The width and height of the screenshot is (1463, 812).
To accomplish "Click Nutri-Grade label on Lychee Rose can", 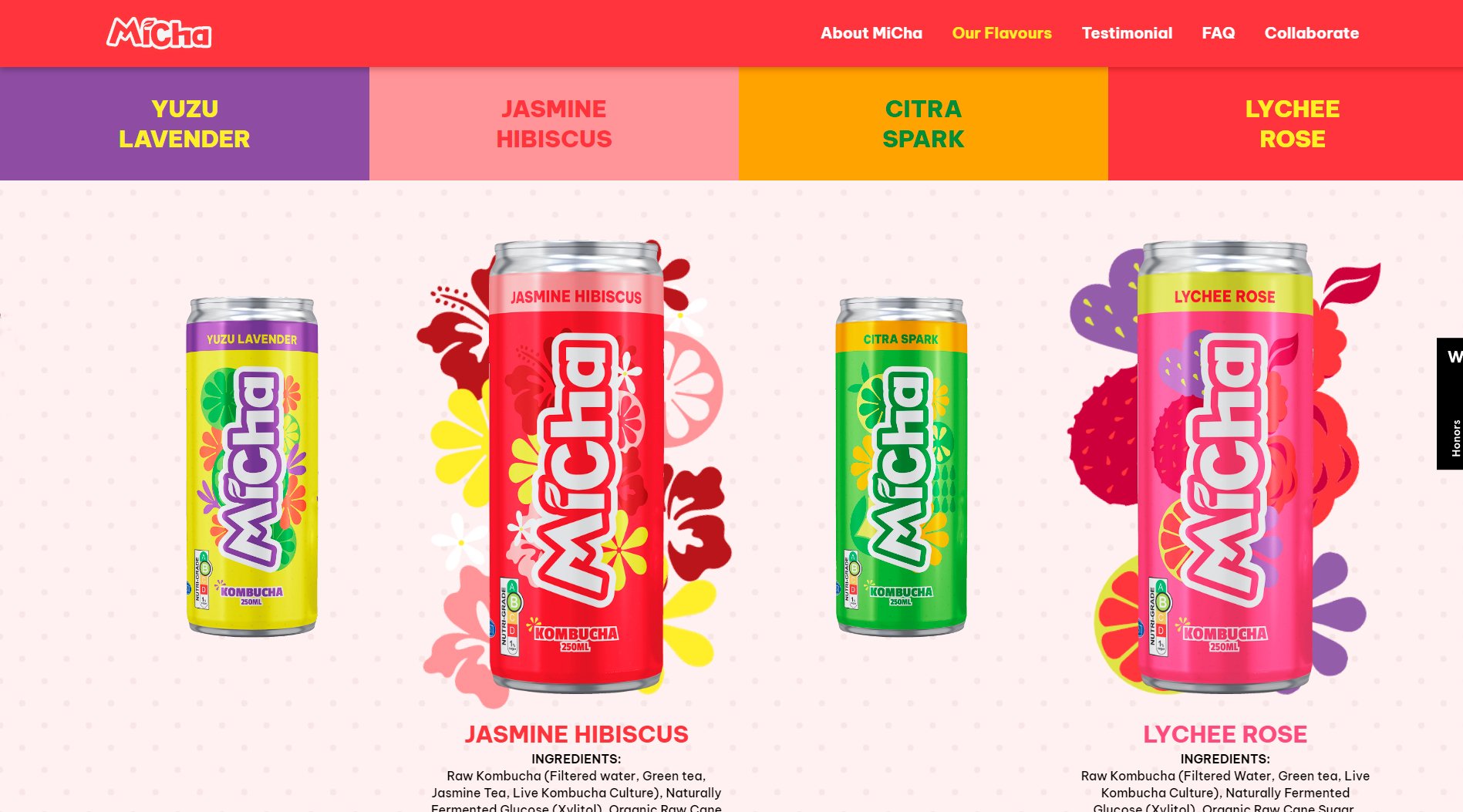I will [1158, 617].
